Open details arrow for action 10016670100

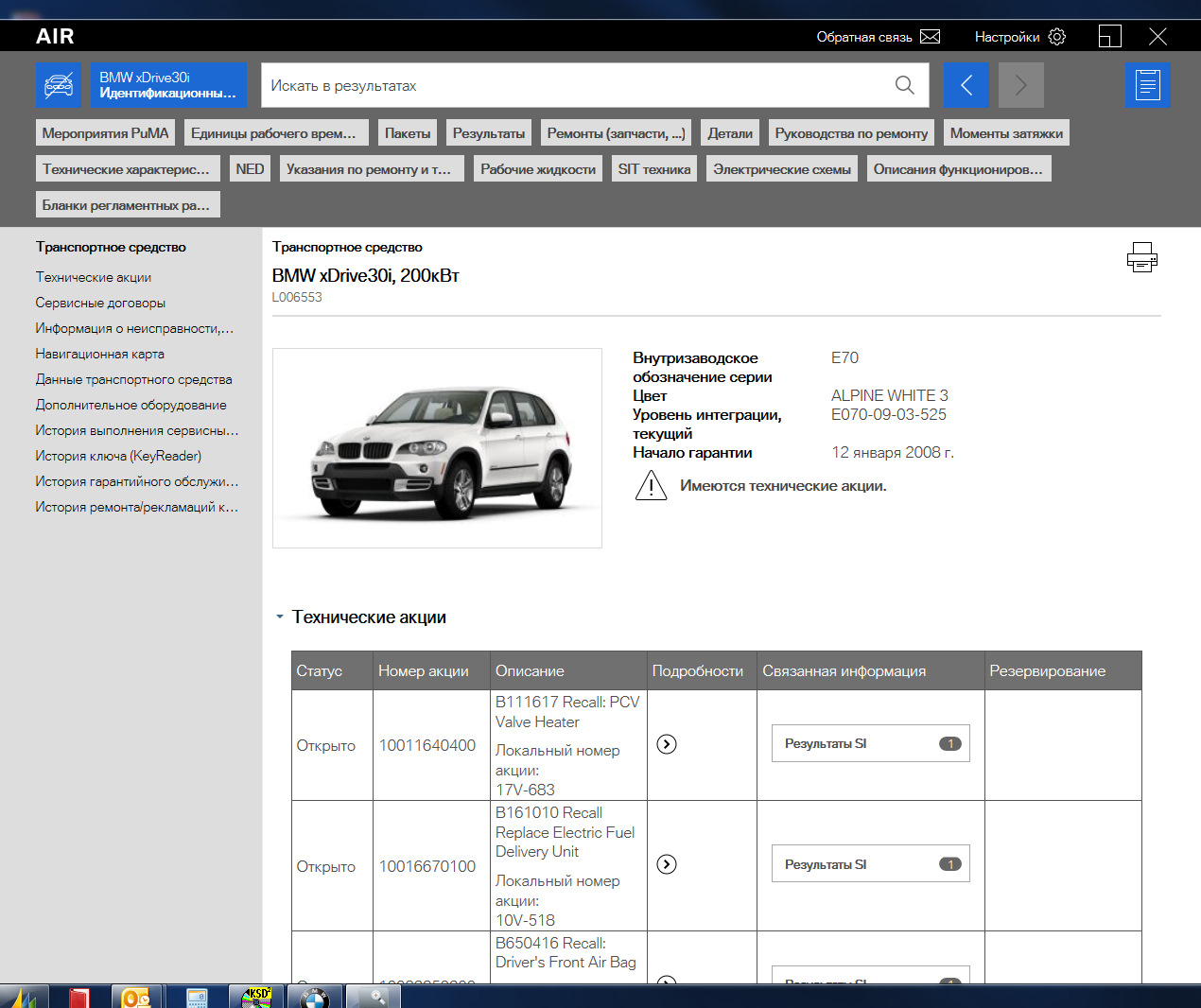(667, 864)
